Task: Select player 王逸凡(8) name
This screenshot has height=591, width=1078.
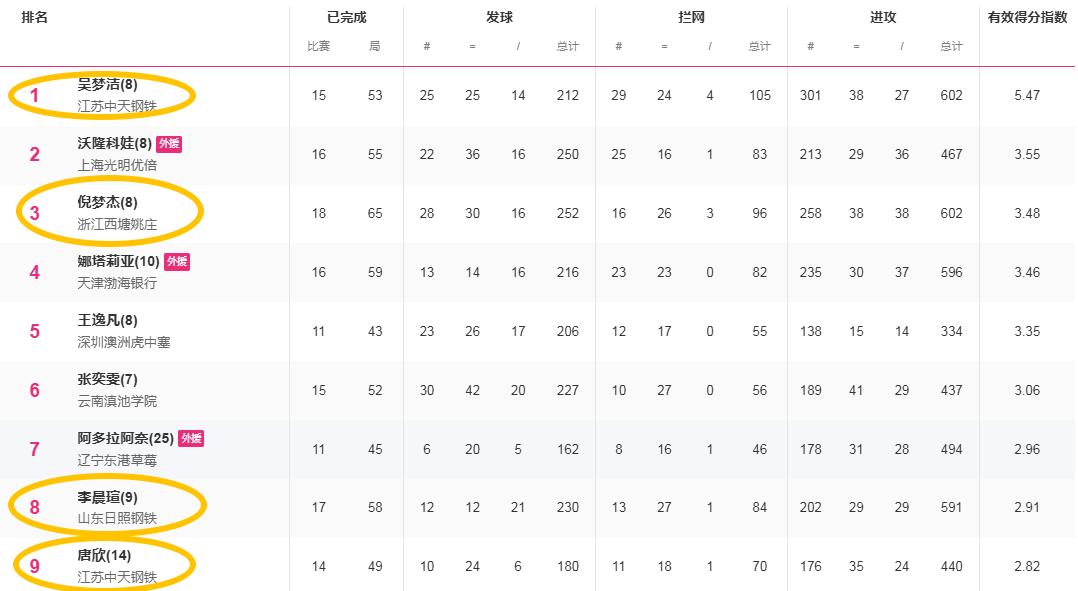Action: pyautogui.click(x=108, y=321)
